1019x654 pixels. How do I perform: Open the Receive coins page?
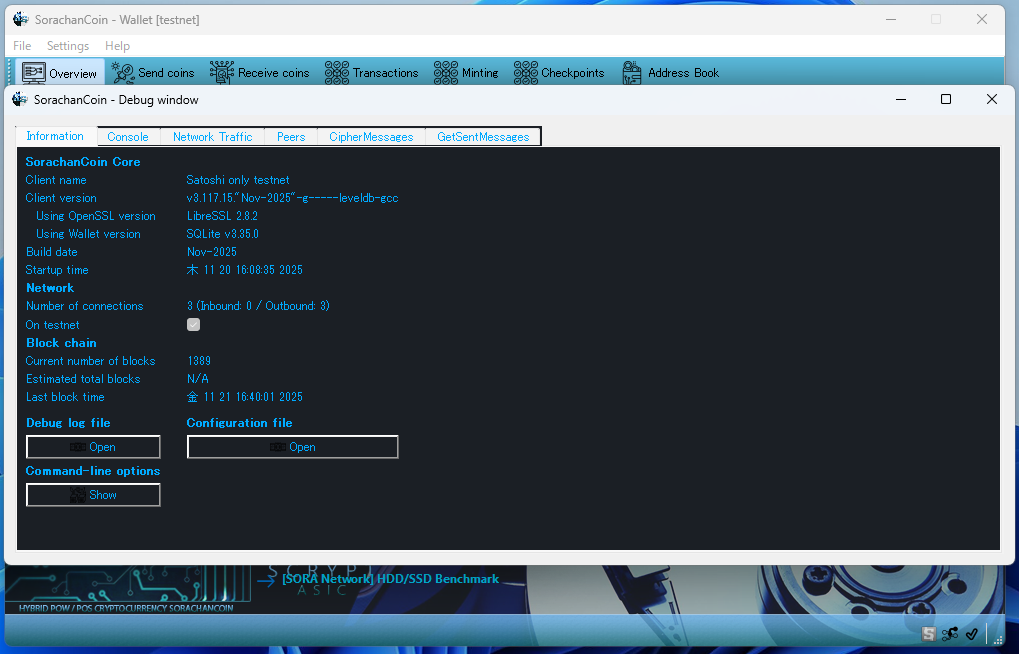260,73
